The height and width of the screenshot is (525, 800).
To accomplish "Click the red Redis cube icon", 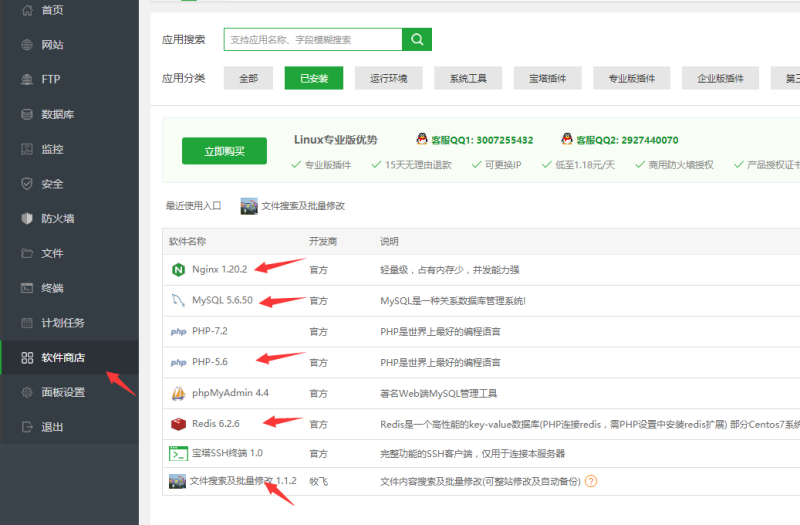I will pos(178,424).
